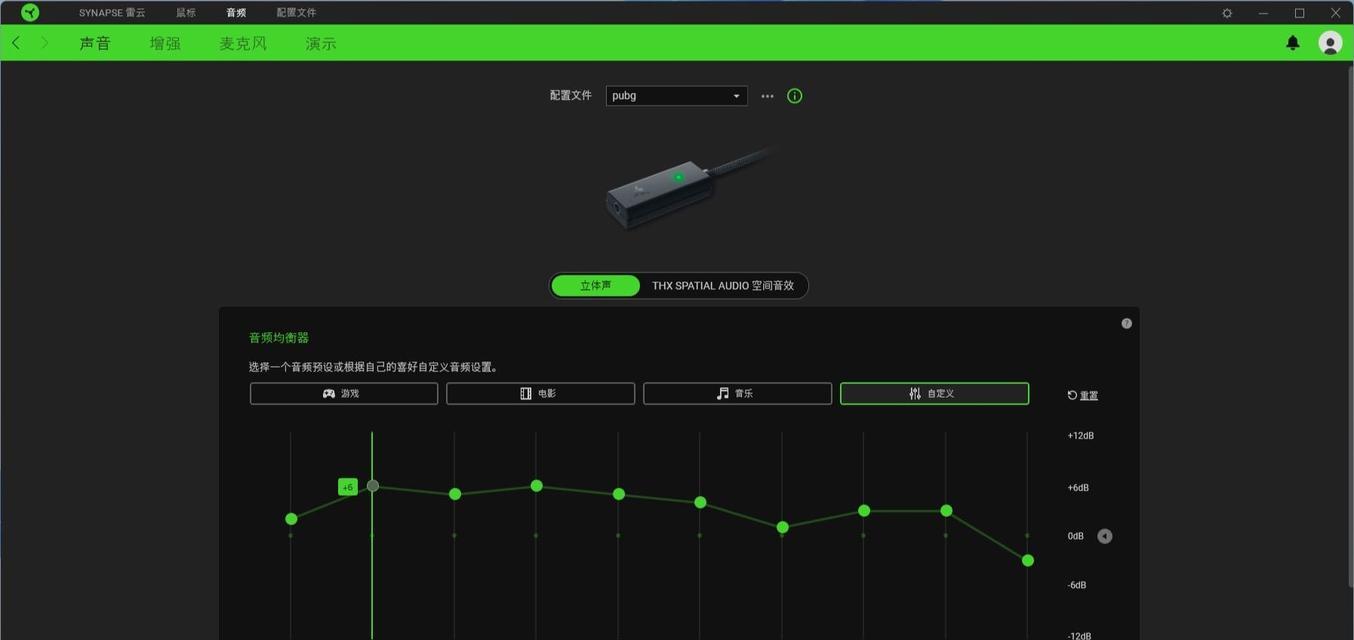This screenshot has height=640, width=1354.
Task: Click the sixth equalizer band handle
Action: [x=700, y=502]
